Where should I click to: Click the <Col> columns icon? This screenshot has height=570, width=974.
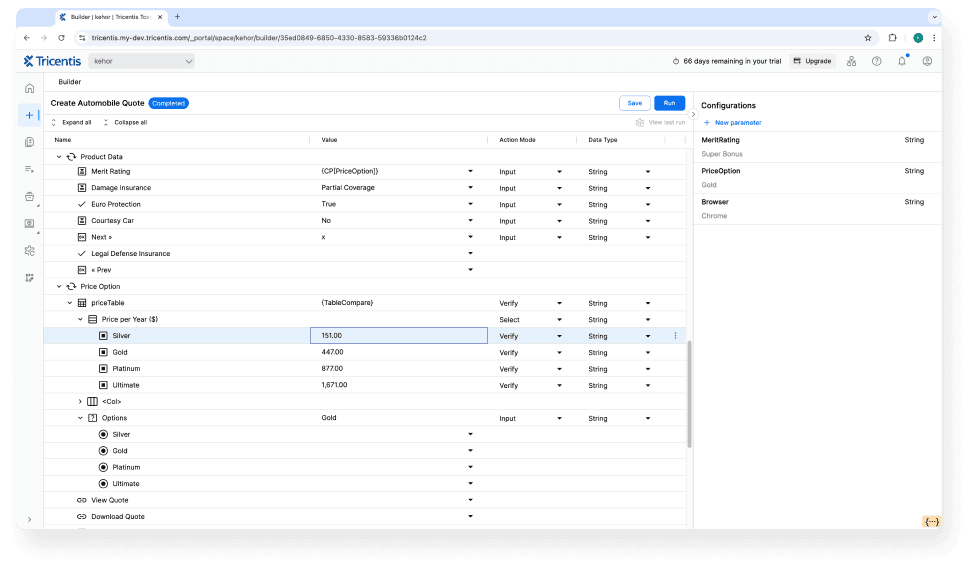[93, 402]
